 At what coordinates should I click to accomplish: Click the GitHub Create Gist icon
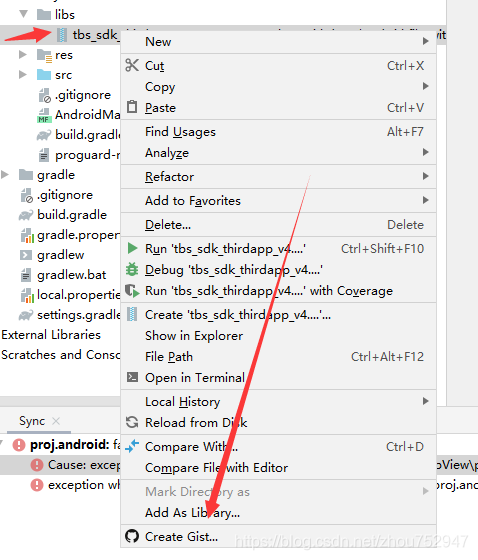click(x=132, y=536)
